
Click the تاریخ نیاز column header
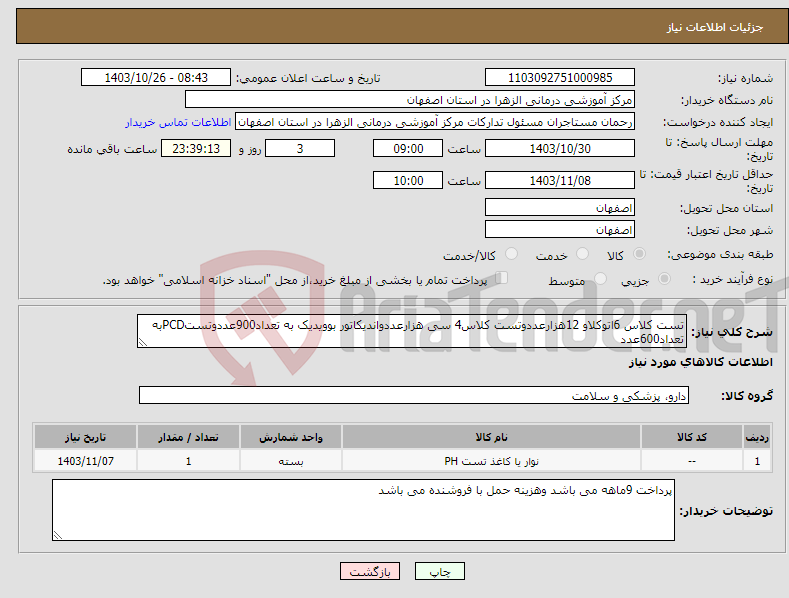(x=86, y=437)
